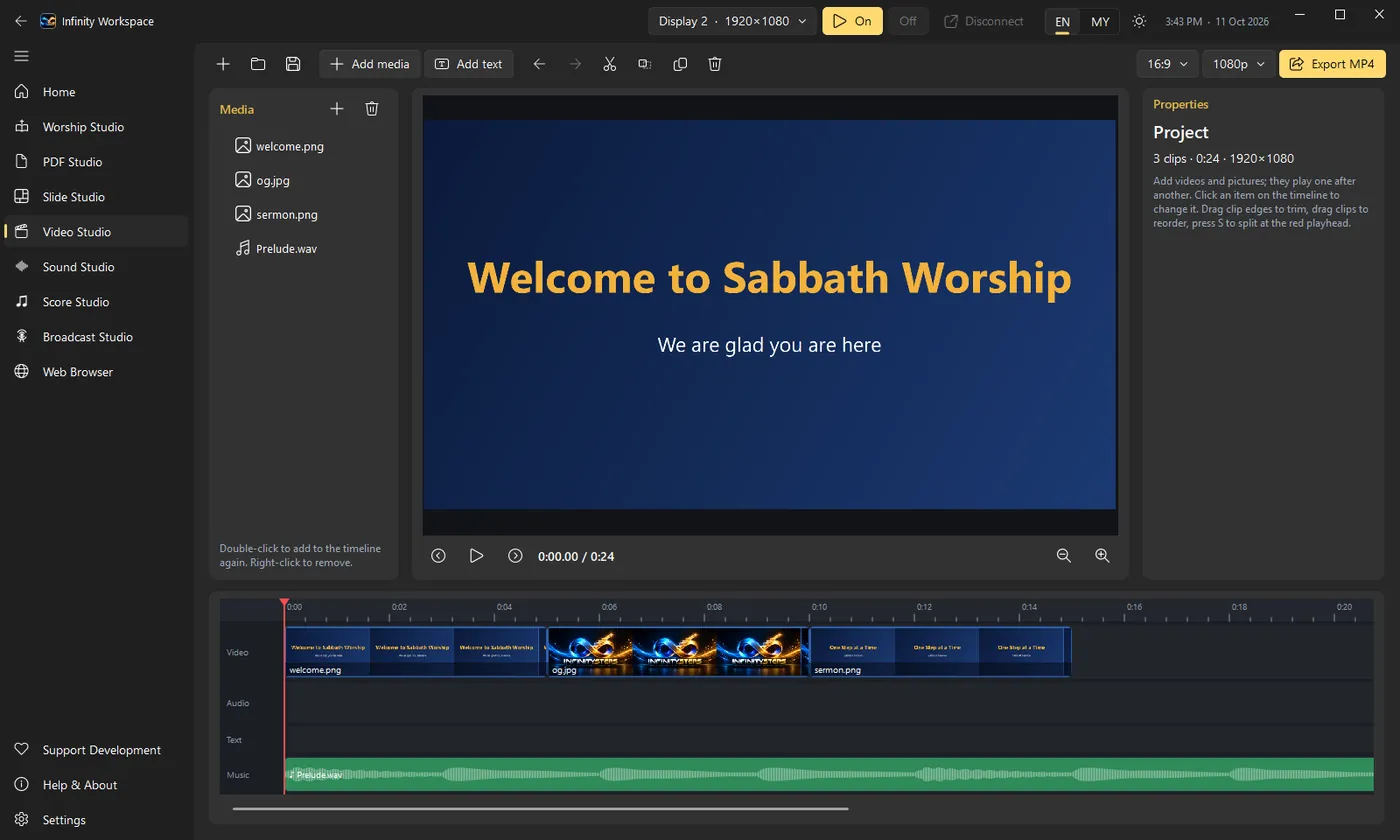
Task: Open the 16:9 aspect ratio dropdown
Action: (1168, 64)
